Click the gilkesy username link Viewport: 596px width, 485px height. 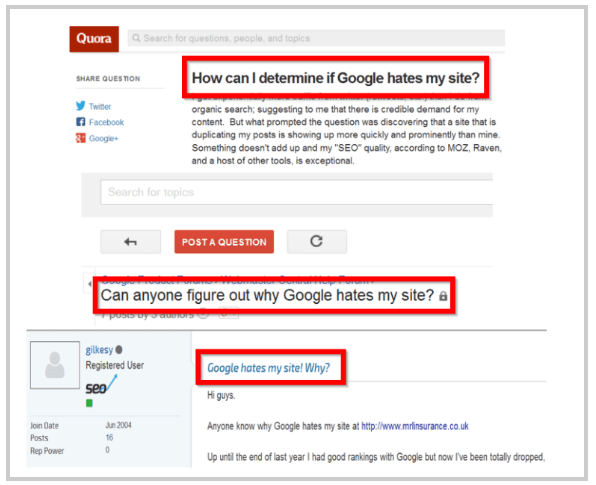[x=99, y=350]
